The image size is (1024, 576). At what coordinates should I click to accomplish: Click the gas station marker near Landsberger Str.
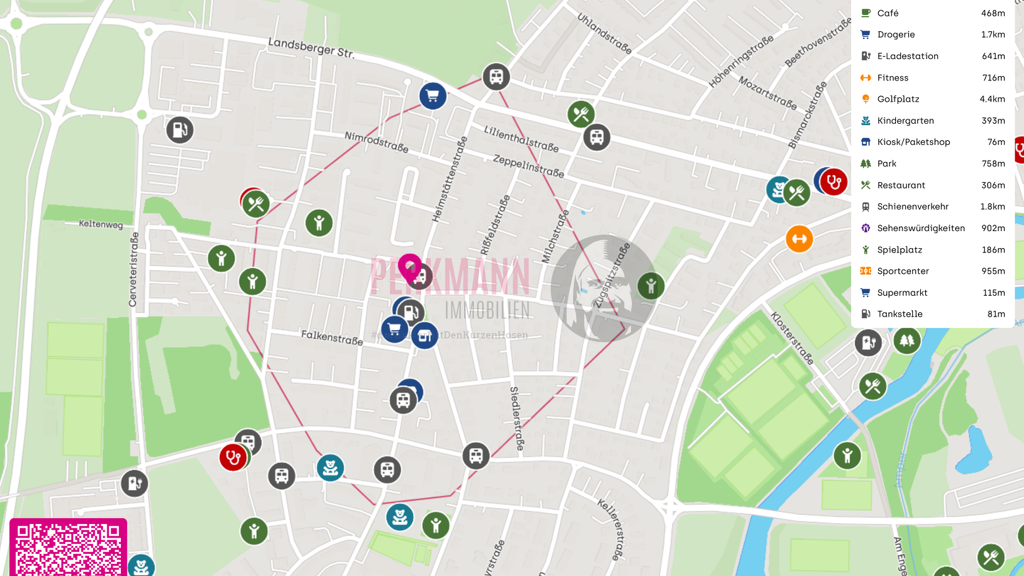point(180,130)
